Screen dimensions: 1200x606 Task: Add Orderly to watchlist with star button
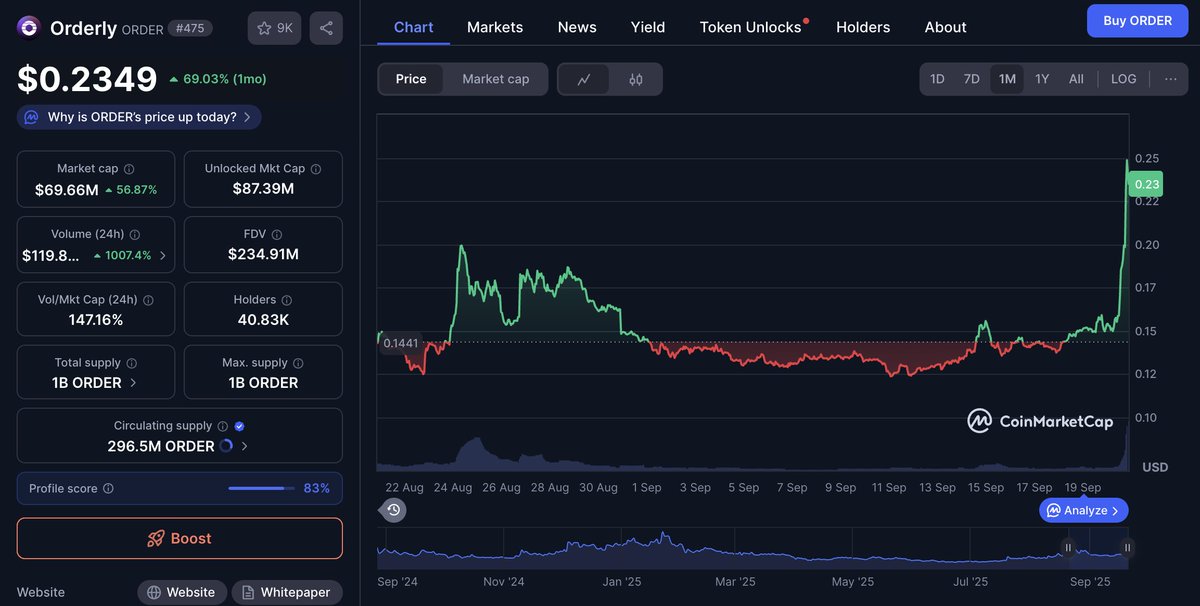pos(274,28)
